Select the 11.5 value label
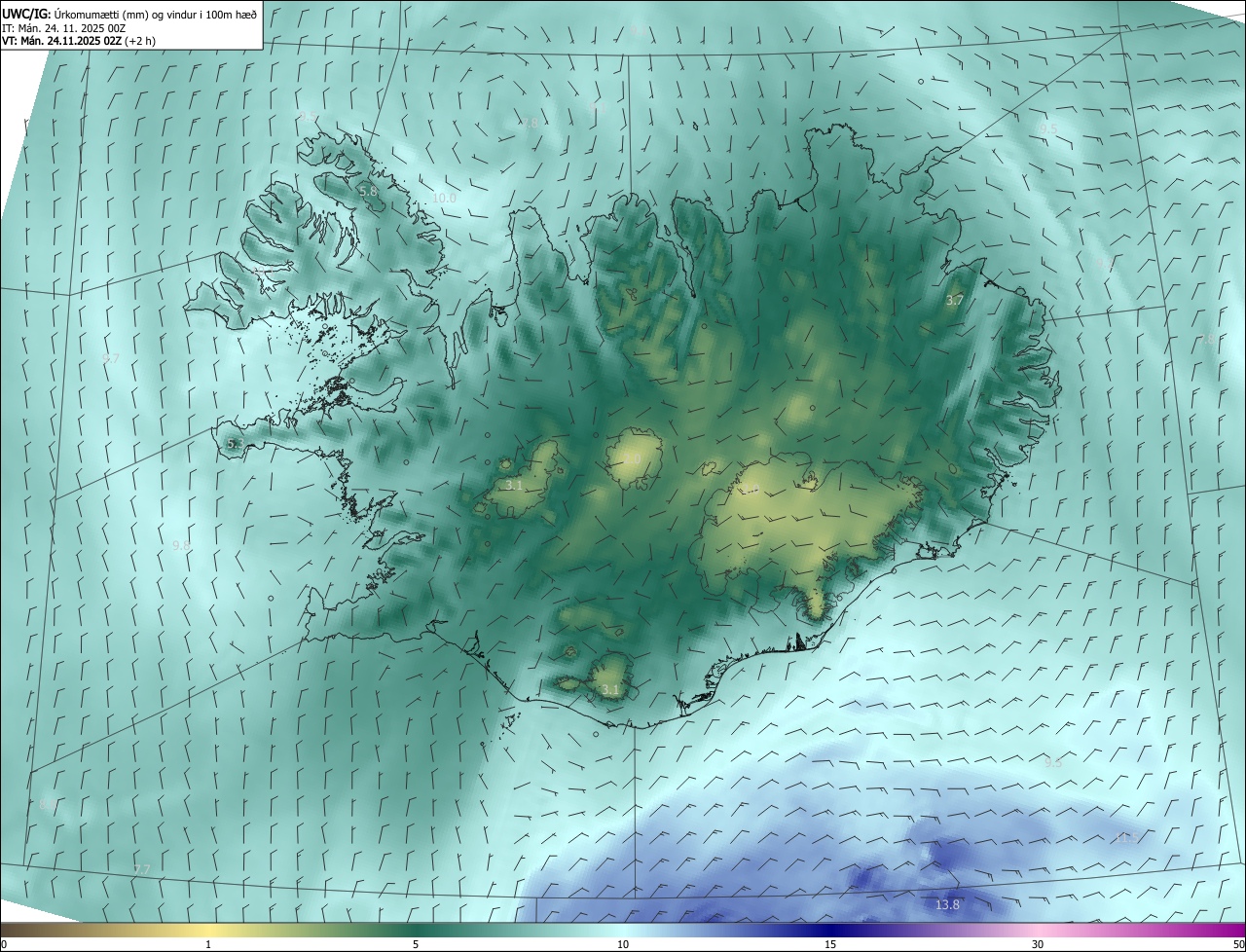 coord(1126,838)
